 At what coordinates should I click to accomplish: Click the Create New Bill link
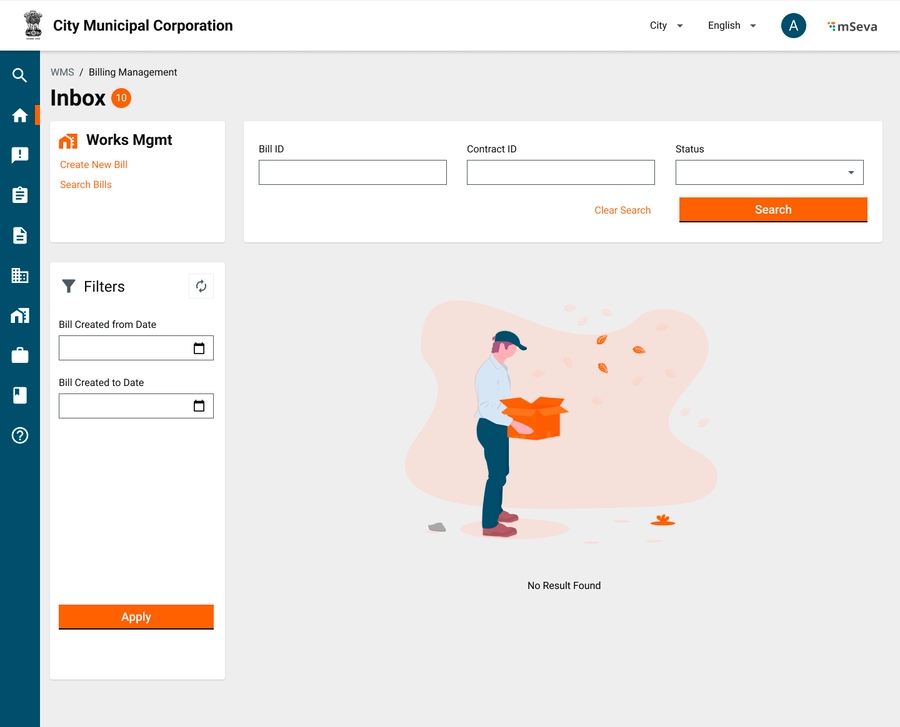pos(94,165)
